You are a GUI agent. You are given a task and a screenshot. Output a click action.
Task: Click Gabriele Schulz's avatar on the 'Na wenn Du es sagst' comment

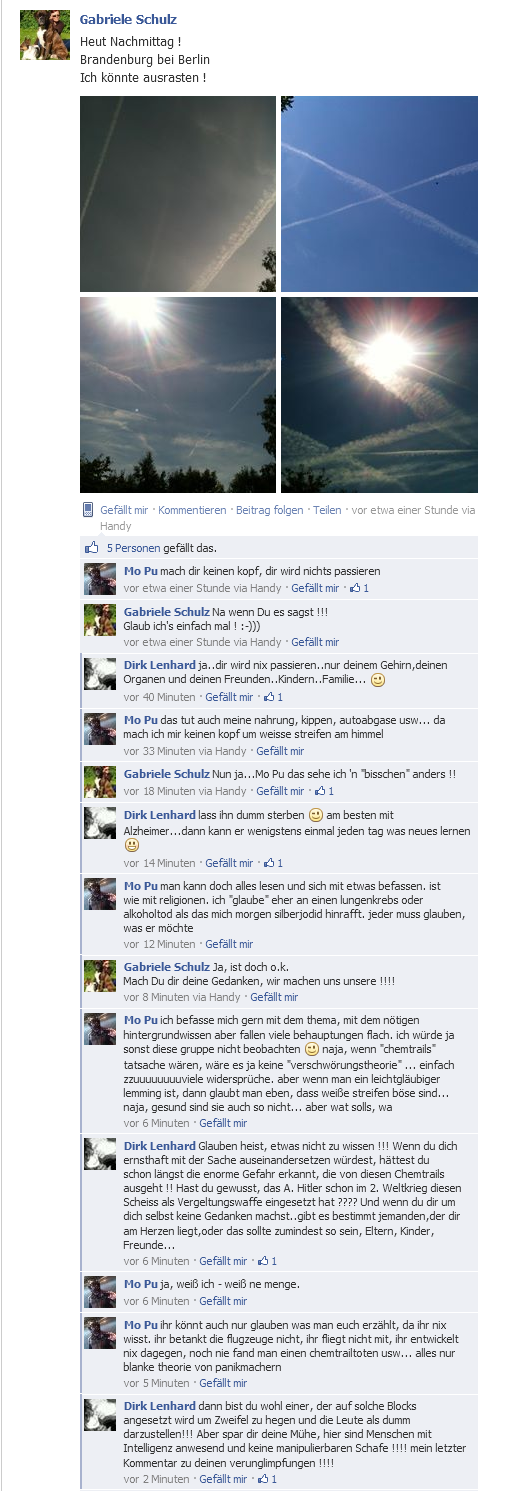coord(100,620)
